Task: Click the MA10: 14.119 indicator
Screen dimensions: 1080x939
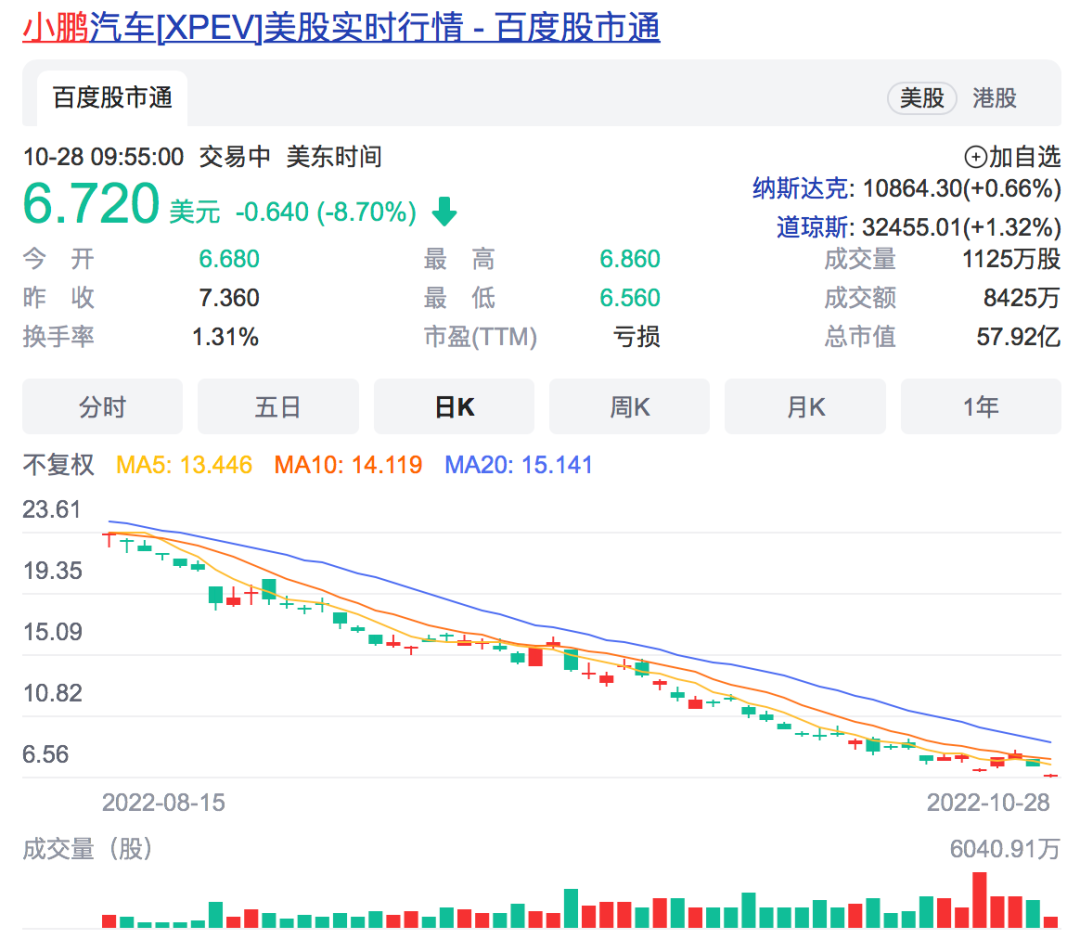Action: click(348, 464)
